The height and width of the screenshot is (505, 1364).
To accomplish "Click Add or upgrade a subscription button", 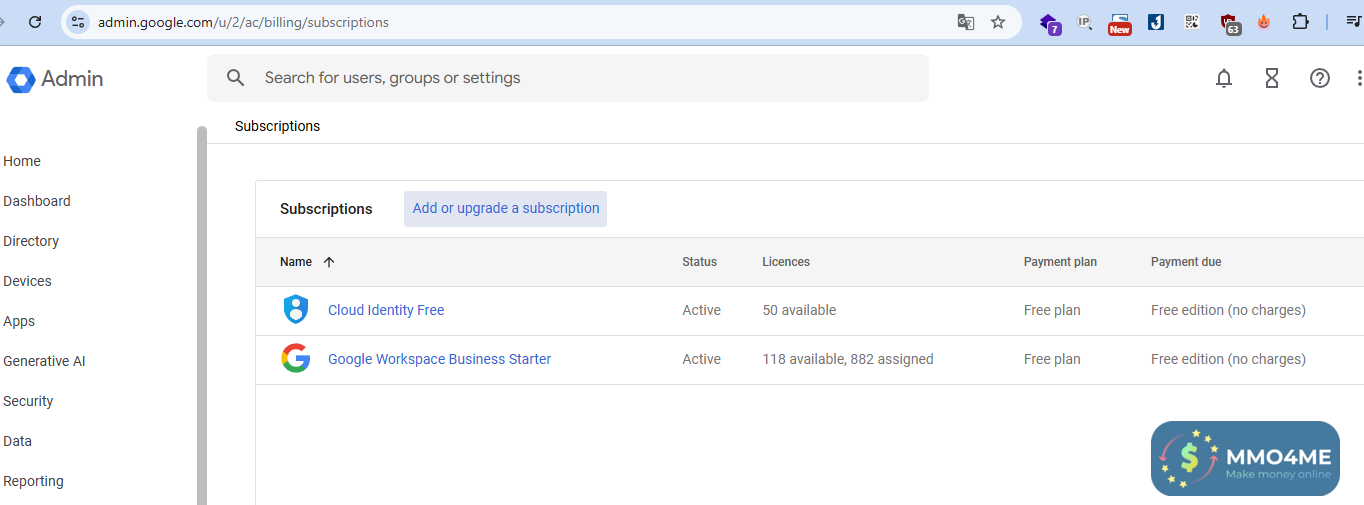I will click(505, 209).
